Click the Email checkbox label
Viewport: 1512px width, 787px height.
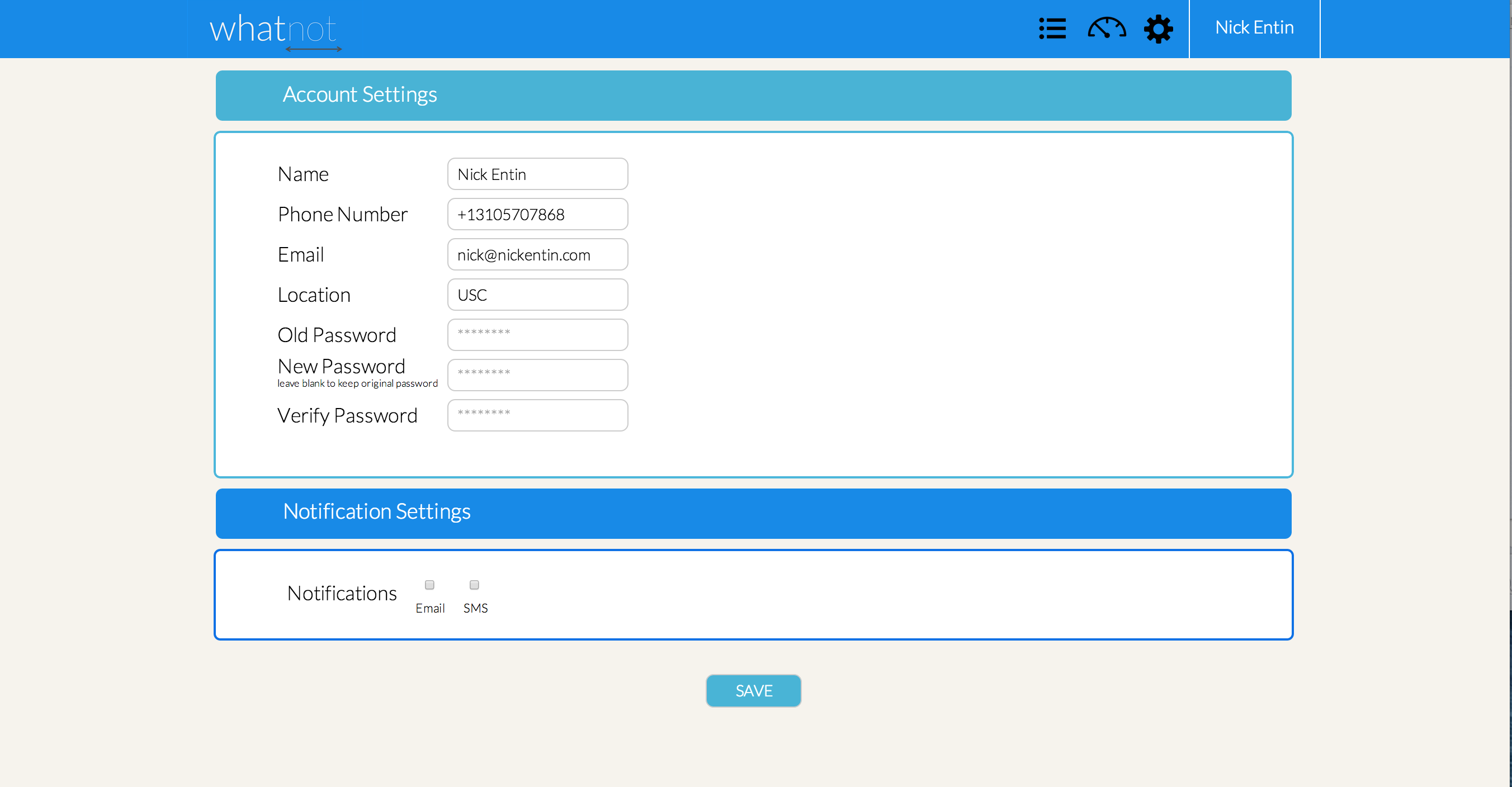pyautogui.click(x=430, y=608)
